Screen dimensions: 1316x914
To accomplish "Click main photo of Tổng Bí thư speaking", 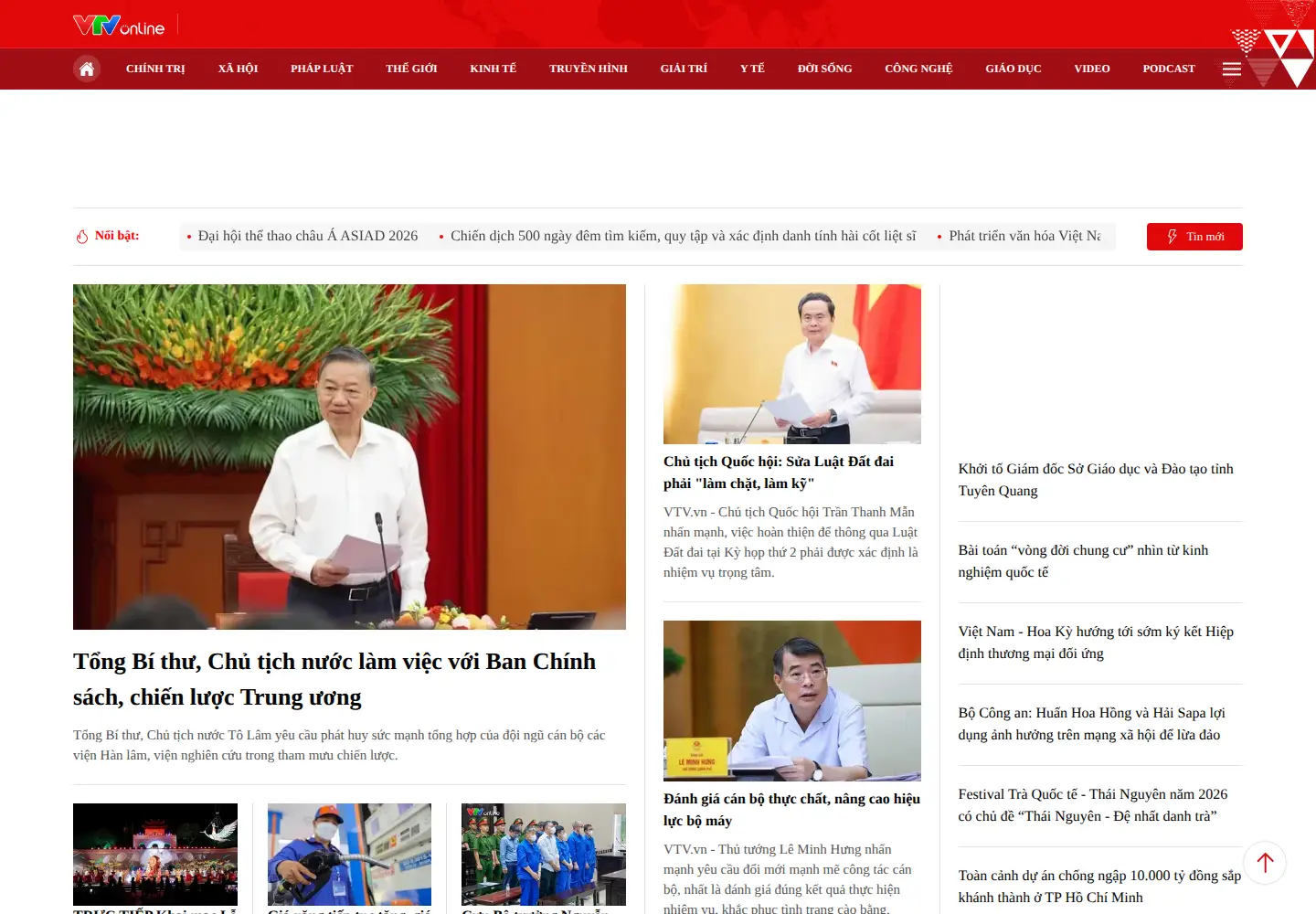I will [349, 457].
